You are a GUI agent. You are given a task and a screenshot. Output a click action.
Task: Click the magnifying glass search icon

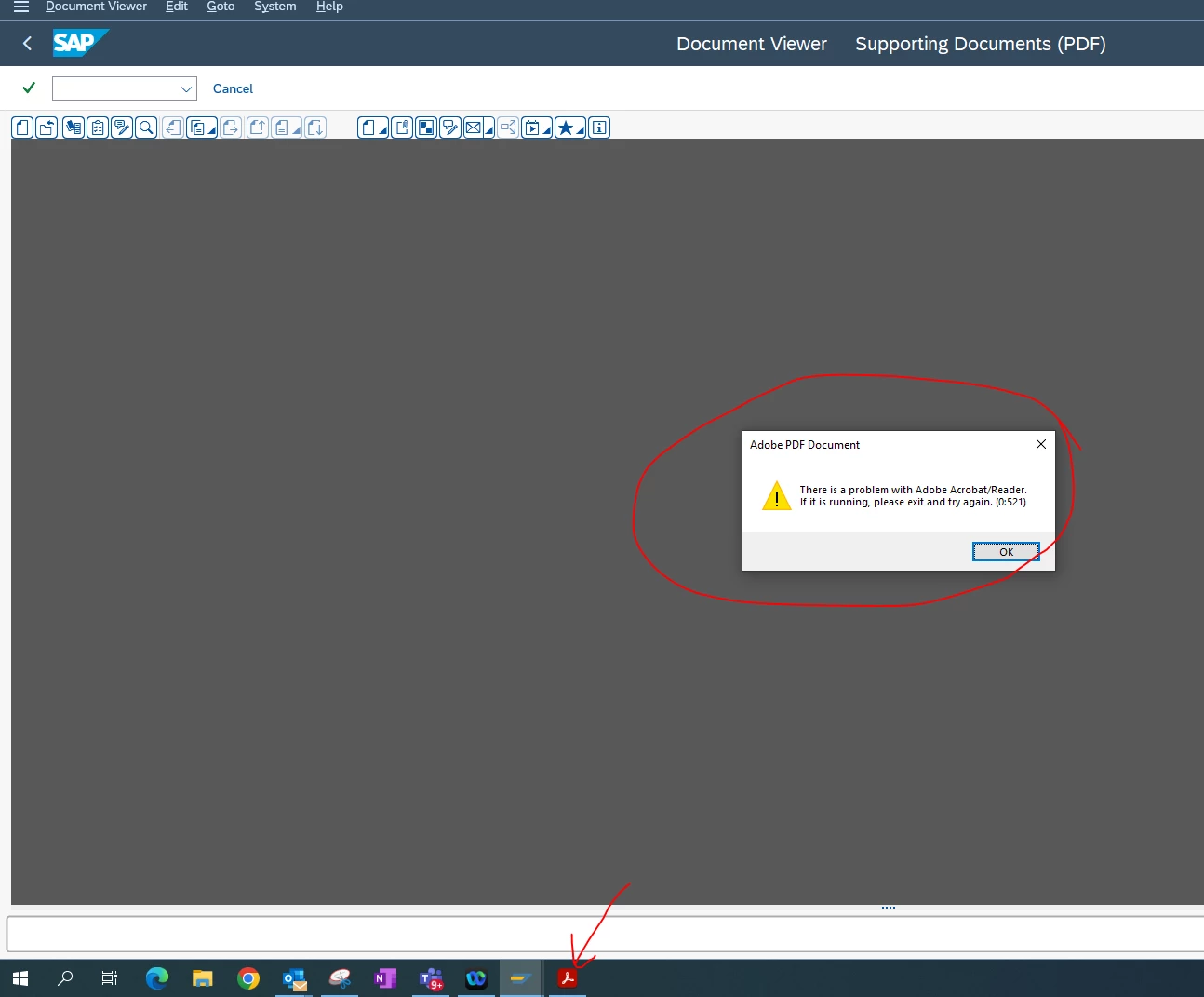(146, 128)
